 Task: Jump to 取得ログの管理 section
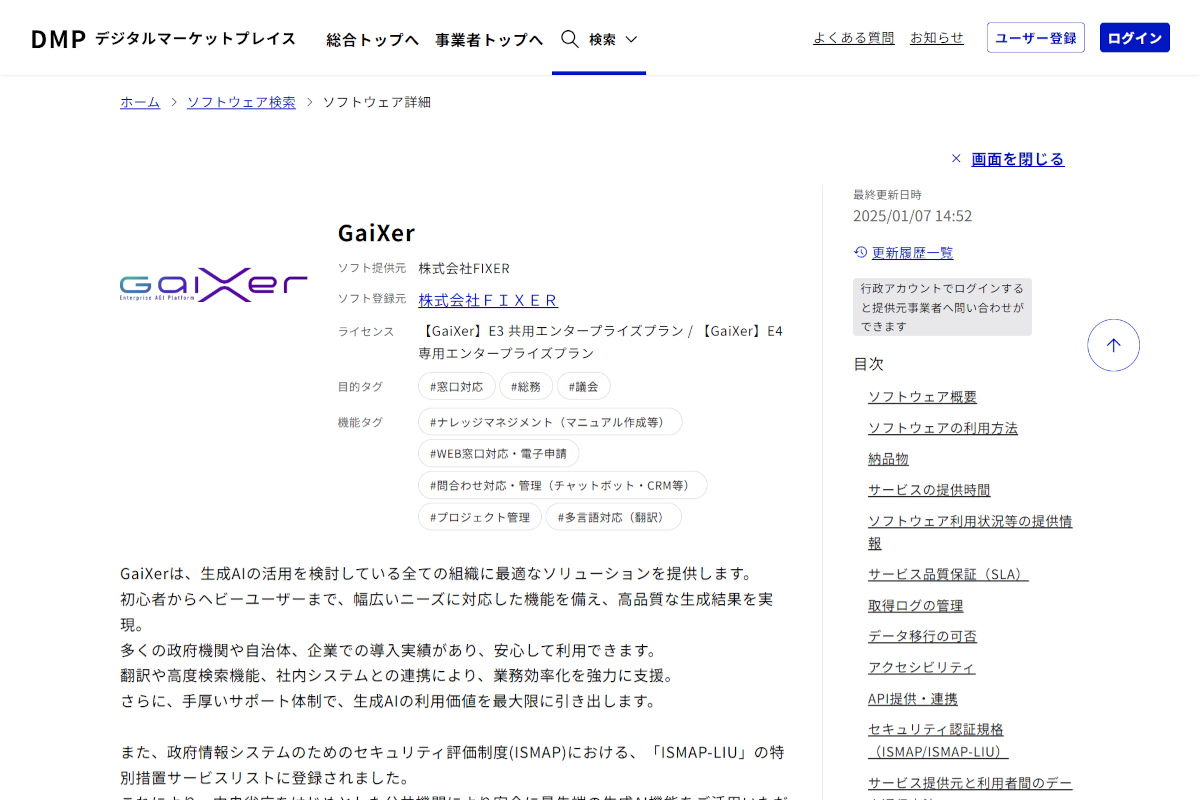916,605
